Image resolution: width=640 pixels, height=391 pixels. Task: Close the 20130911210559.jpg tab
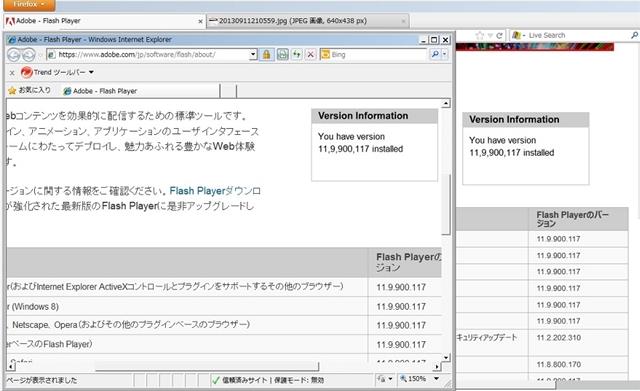(403, 21)
